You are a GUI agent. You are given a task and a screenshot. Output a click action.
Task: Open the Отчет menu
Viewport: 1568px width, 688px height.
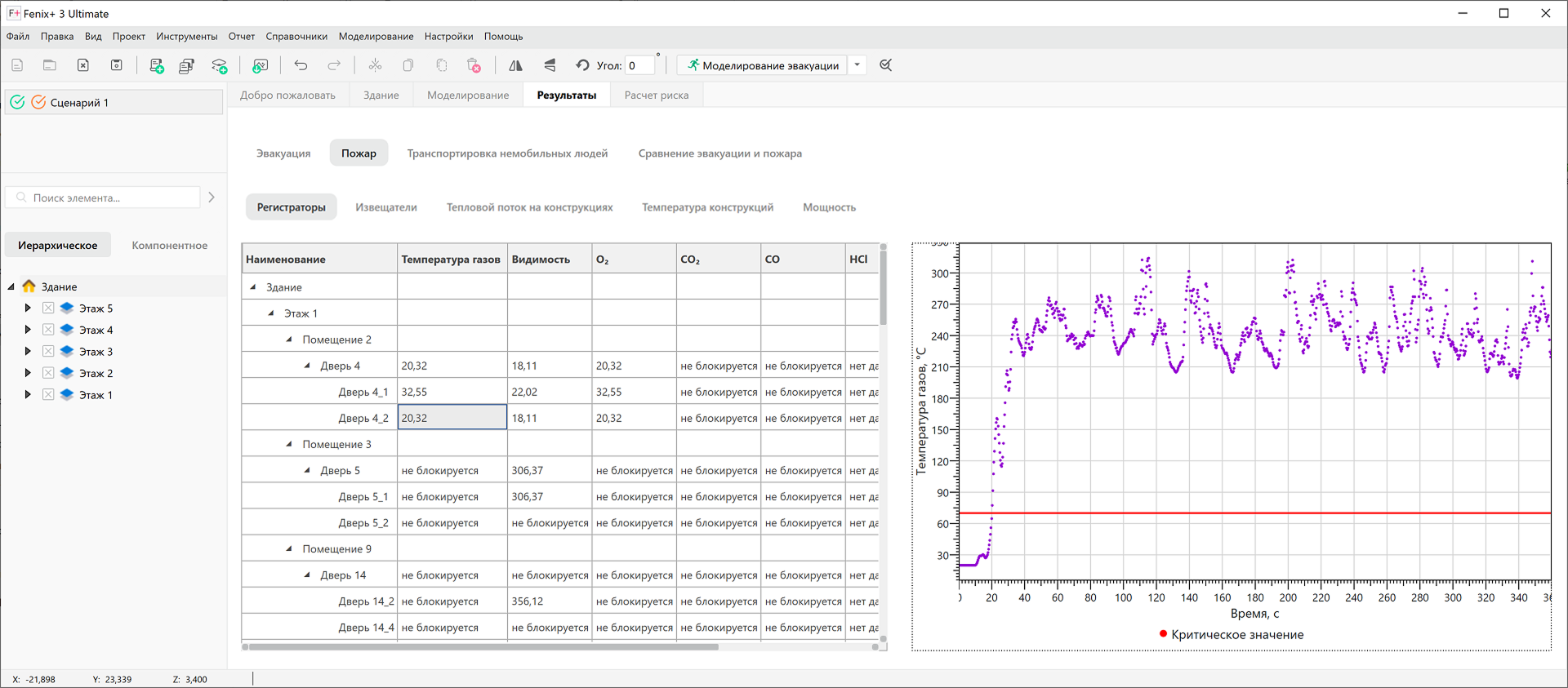pyautogui.click(x=242, y=36)
